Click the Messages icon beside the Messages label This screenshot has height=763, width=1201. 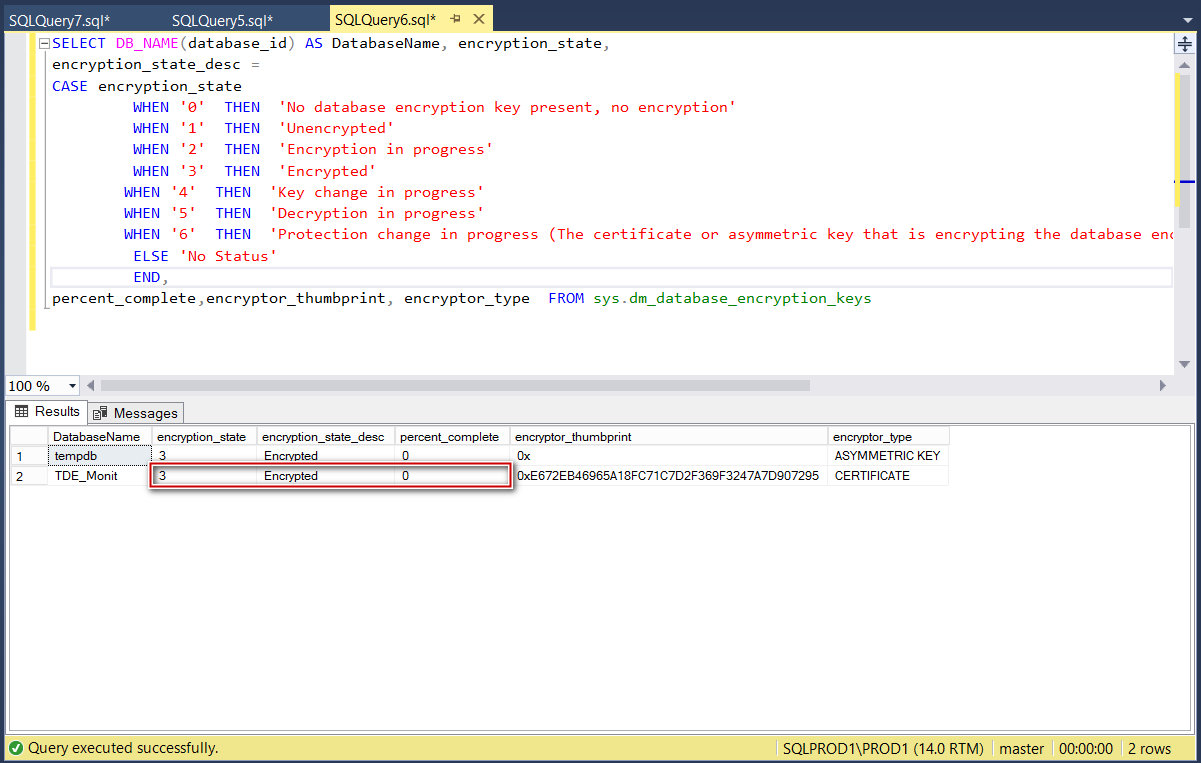click(x=97, y=412)
